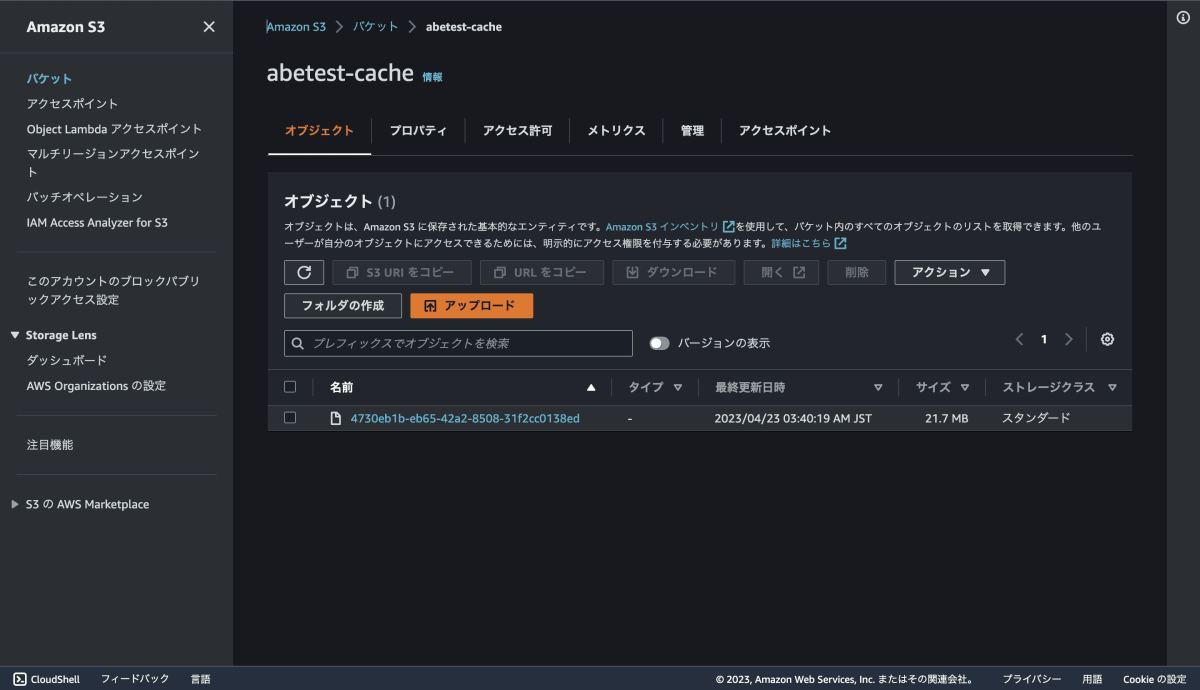Click the CloudShell icon in footer

19,679
